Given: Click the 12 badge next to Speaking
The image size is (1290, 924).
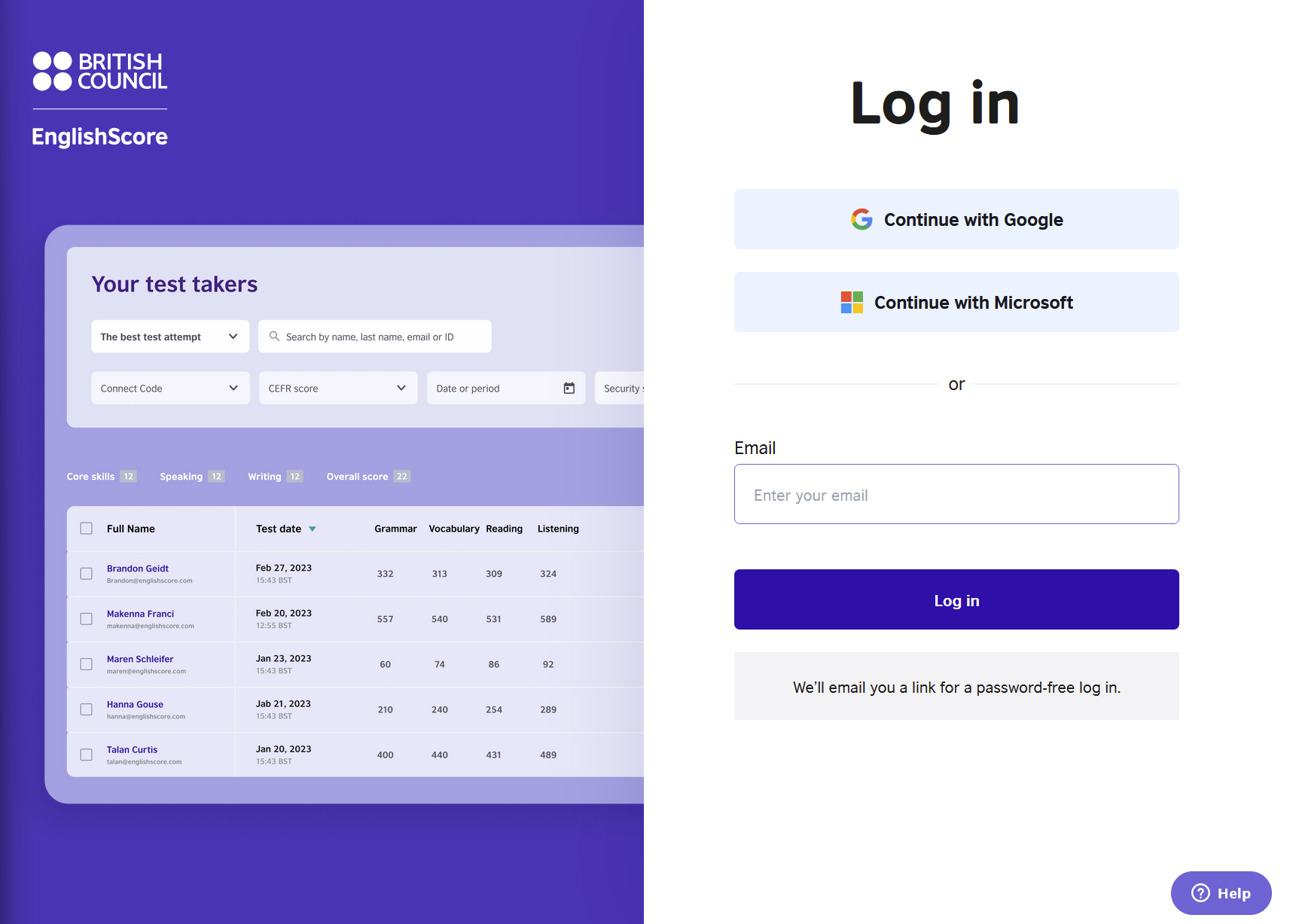Looking at the screenshot, I should click(217, 477).
